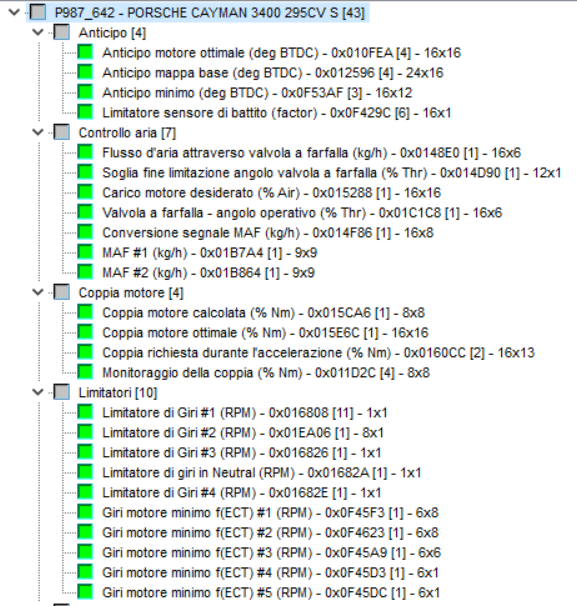Click green icon beside Anticipo motore ottimale

click(85, 52)
